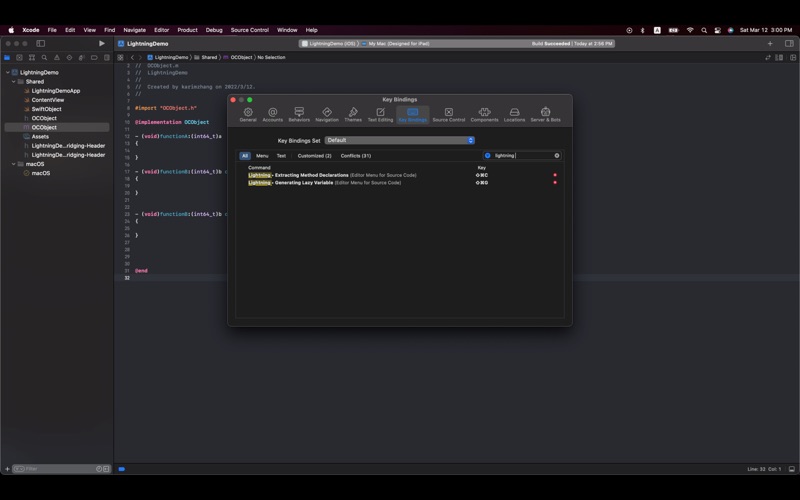The image size is (800, 500).
Task: Add an editor pane on the right
Action: pyautogui.click(x=793, y=58)
